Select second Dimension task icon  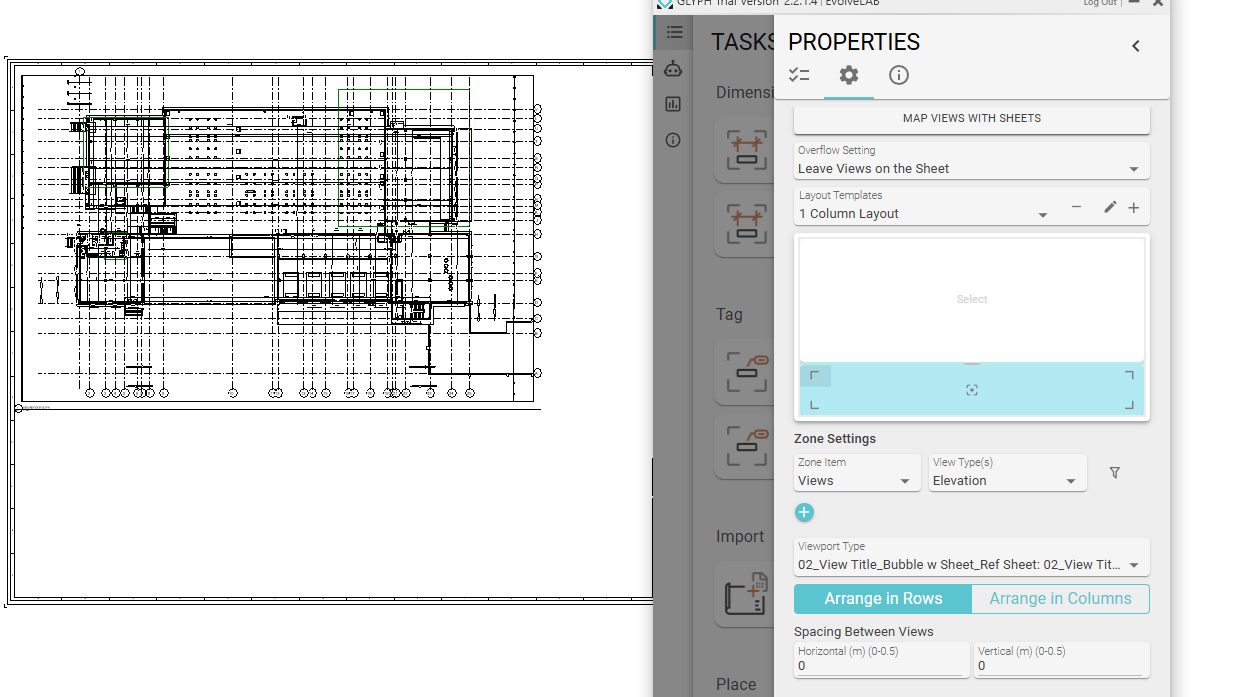[746, 225]
